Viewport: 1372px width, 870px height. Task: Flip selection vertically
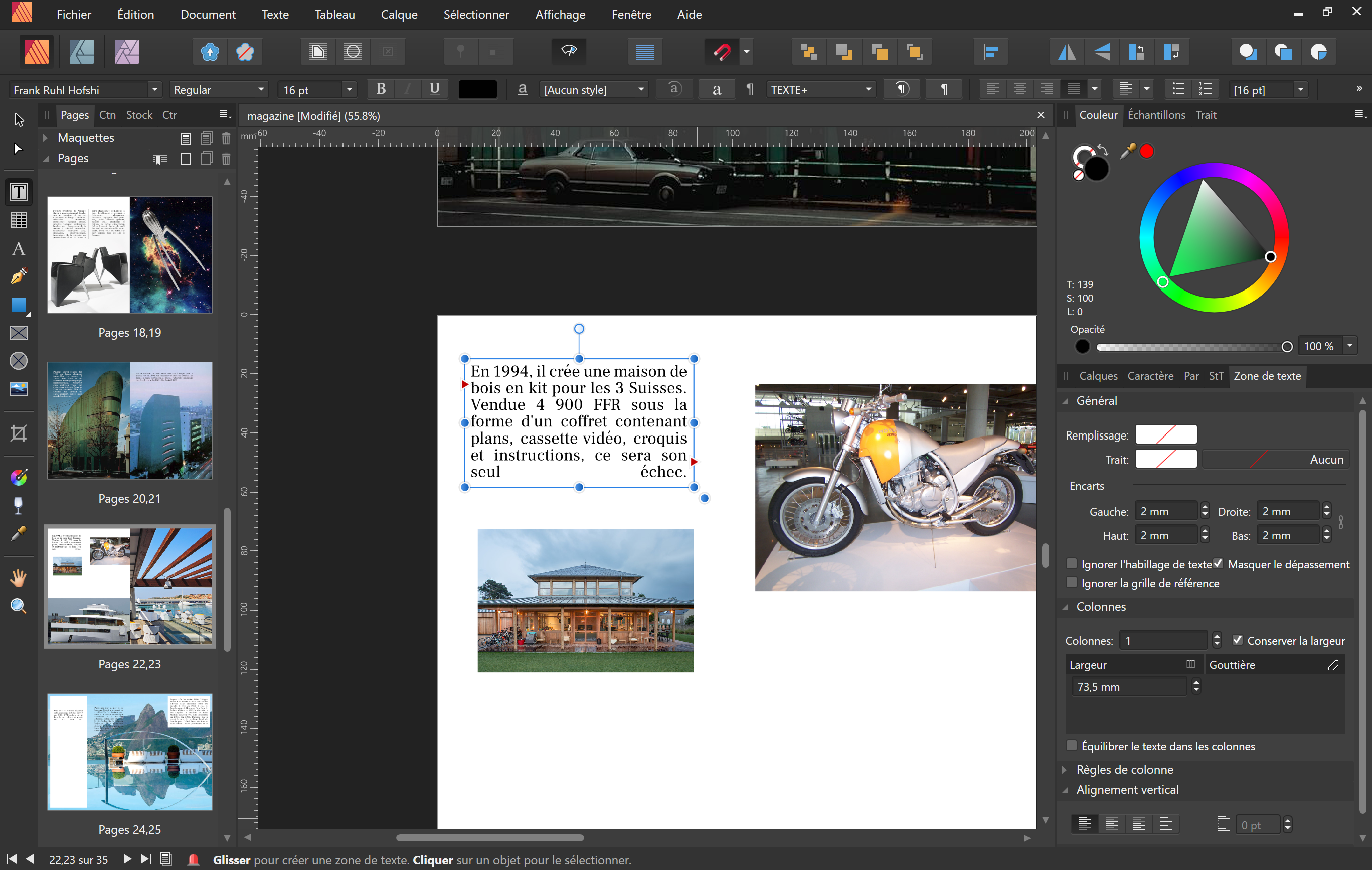pos(1102,52)
